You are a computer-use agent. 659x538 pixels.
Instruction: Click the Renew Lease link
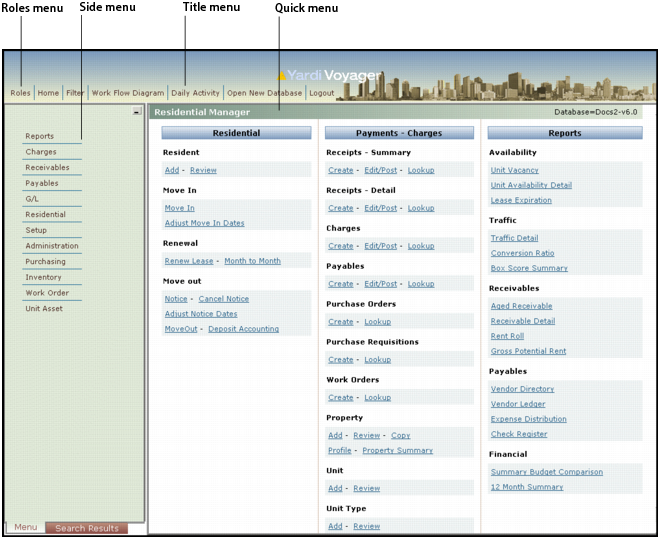(x=190, y=261)
